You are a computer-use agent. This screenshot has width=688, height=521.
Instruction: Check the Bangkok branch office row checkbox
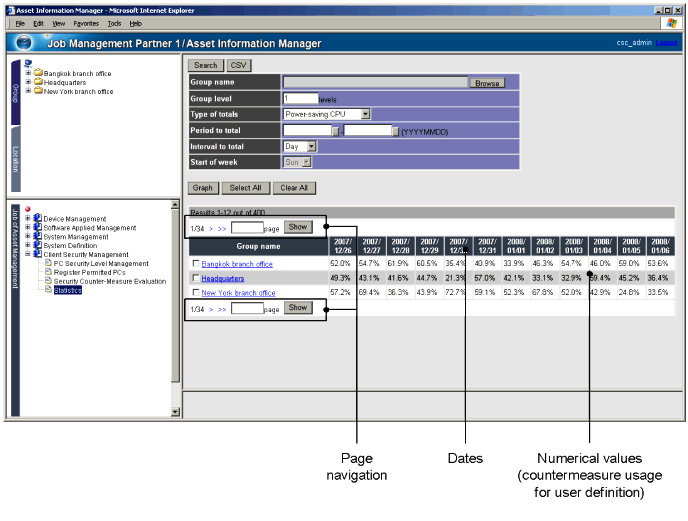[x=196, y=264]
